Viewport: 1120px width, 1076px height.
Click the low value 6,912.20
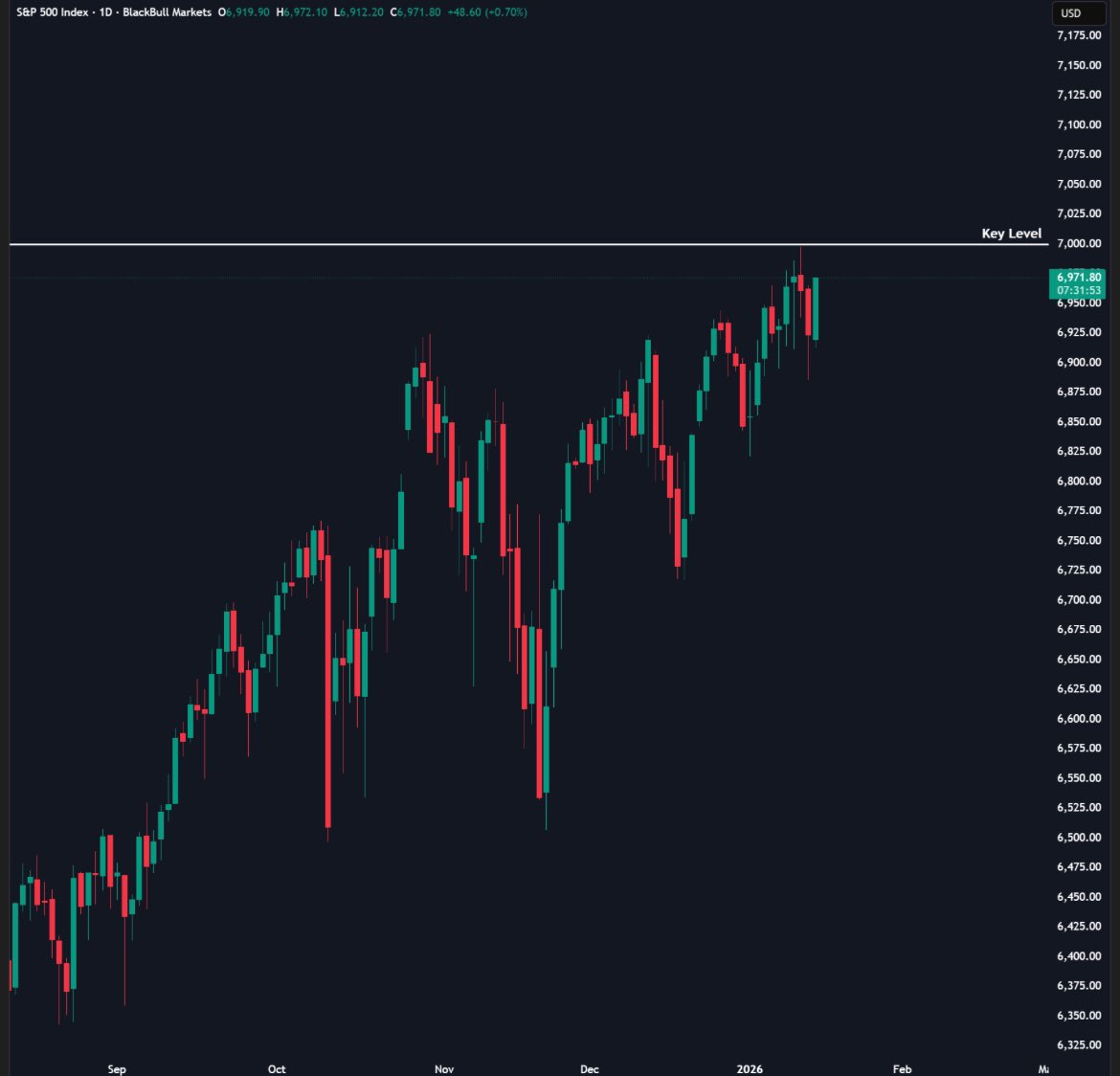pyautogui.click(x=362, y=12)
